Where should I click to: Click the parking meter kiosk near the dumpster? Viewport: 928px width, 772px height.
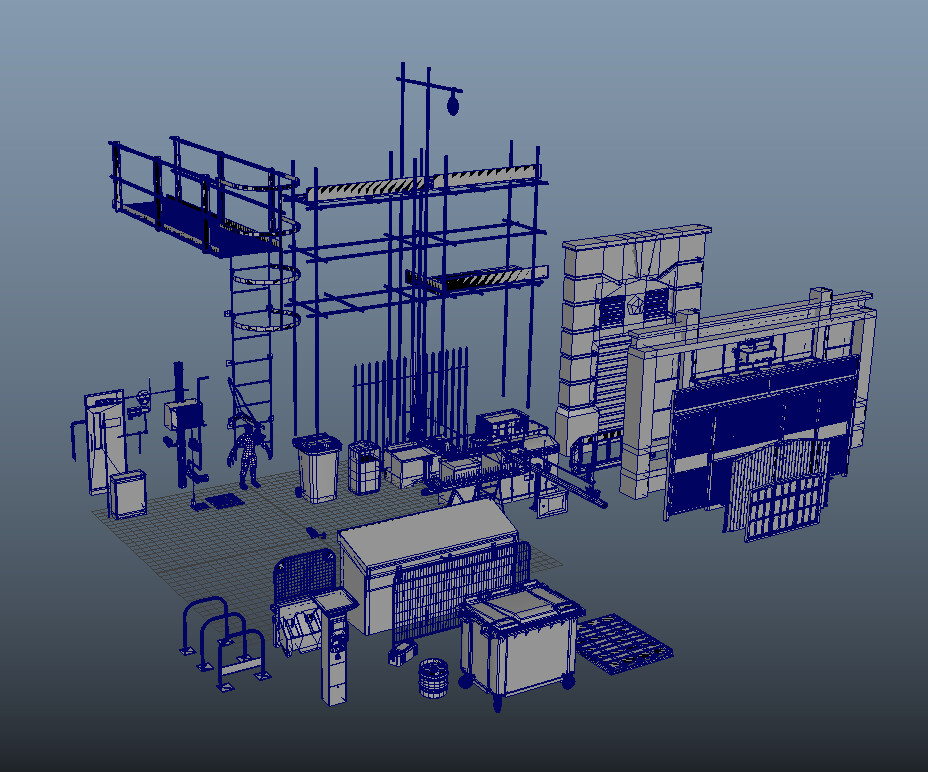pos(335,640)
